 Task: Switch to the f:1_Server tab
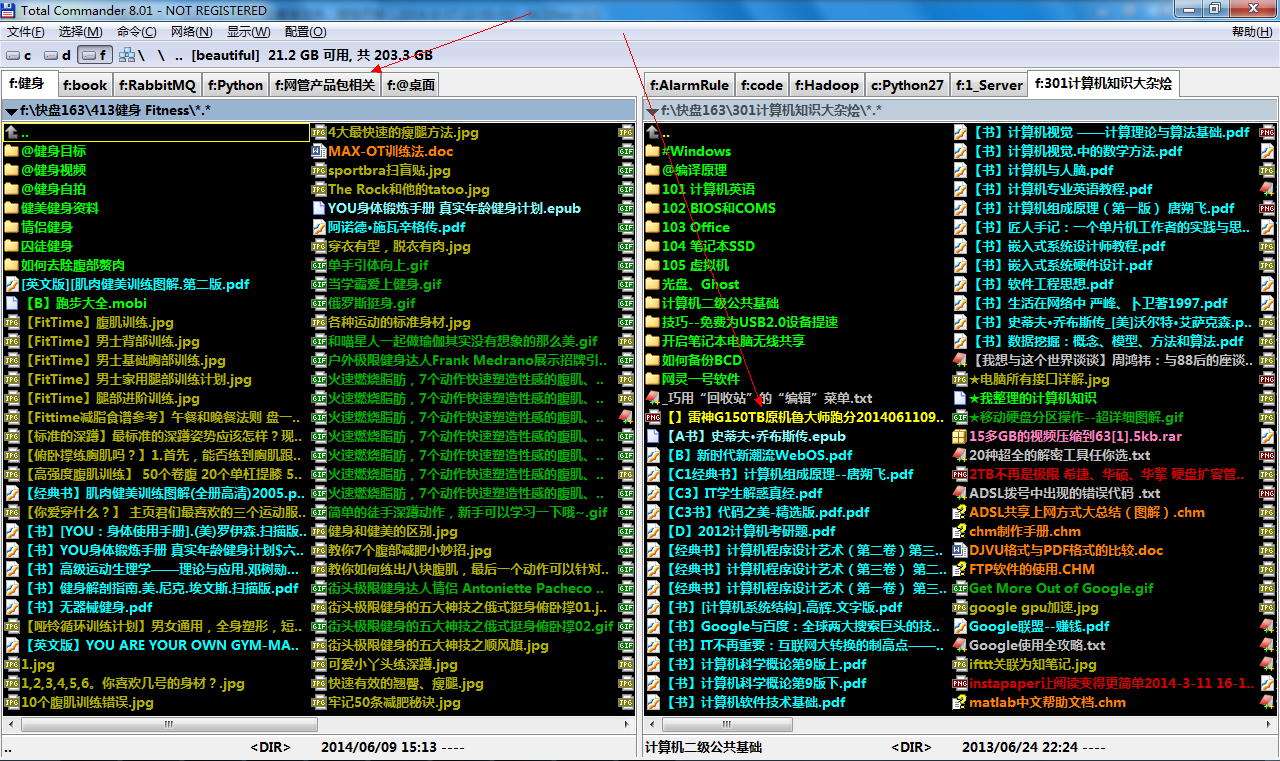(x=988, y=85)
